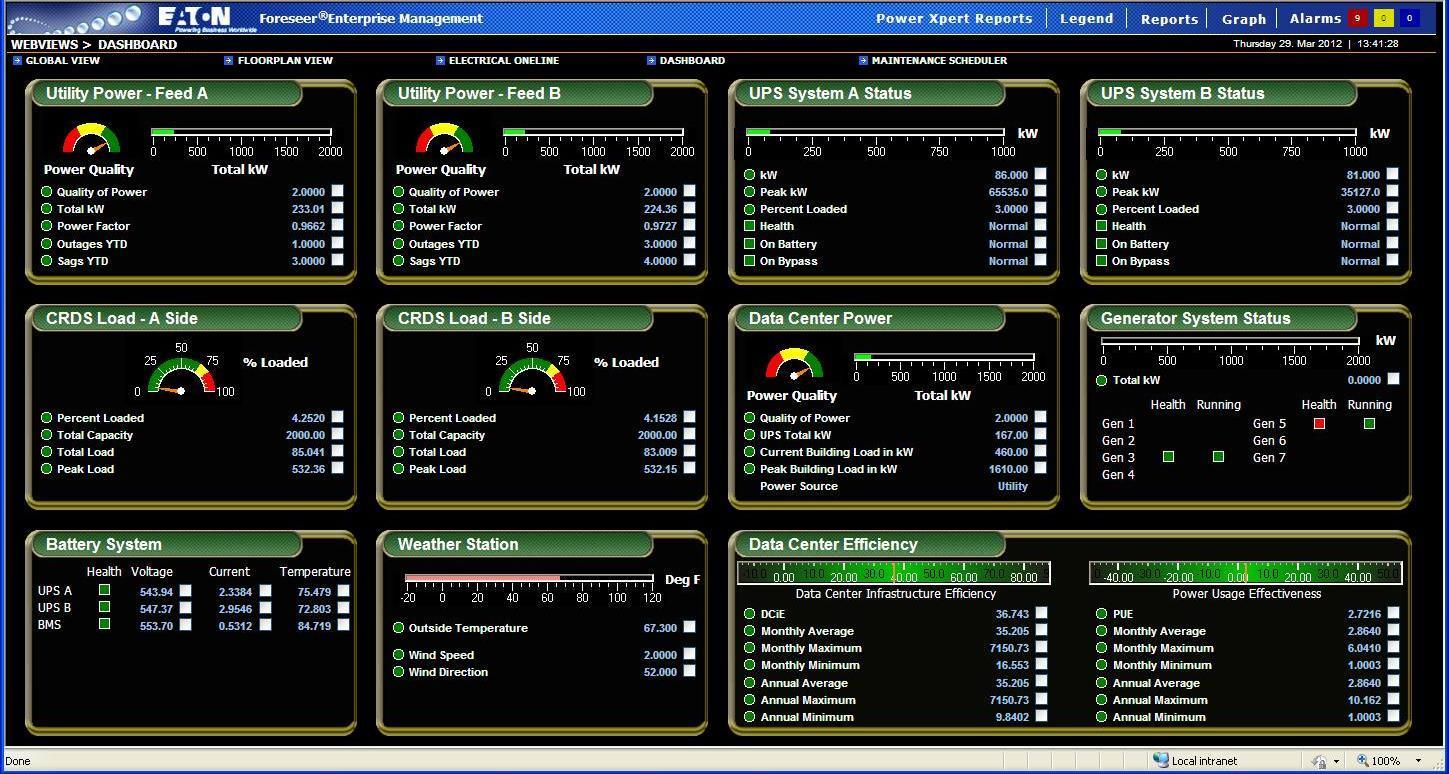Open the Graph menu item

coord(1244,19)
